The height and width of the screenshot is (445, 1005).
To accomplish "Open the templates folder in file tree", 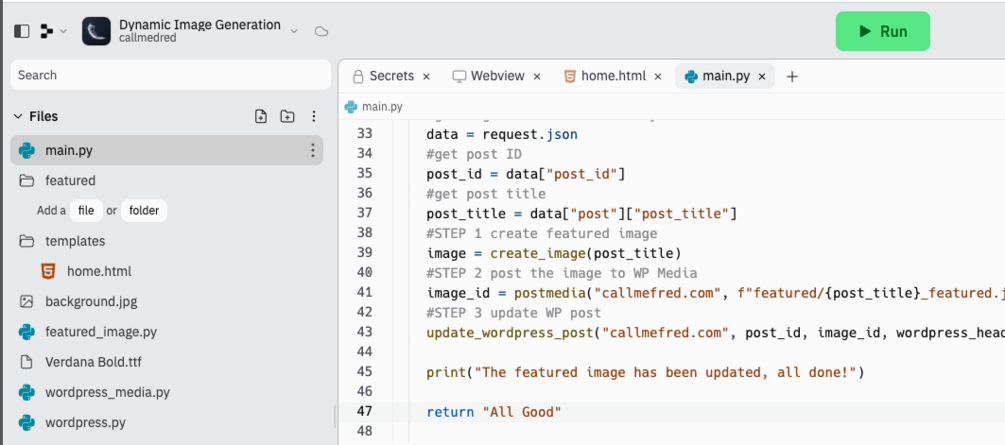I will (74, 241).
